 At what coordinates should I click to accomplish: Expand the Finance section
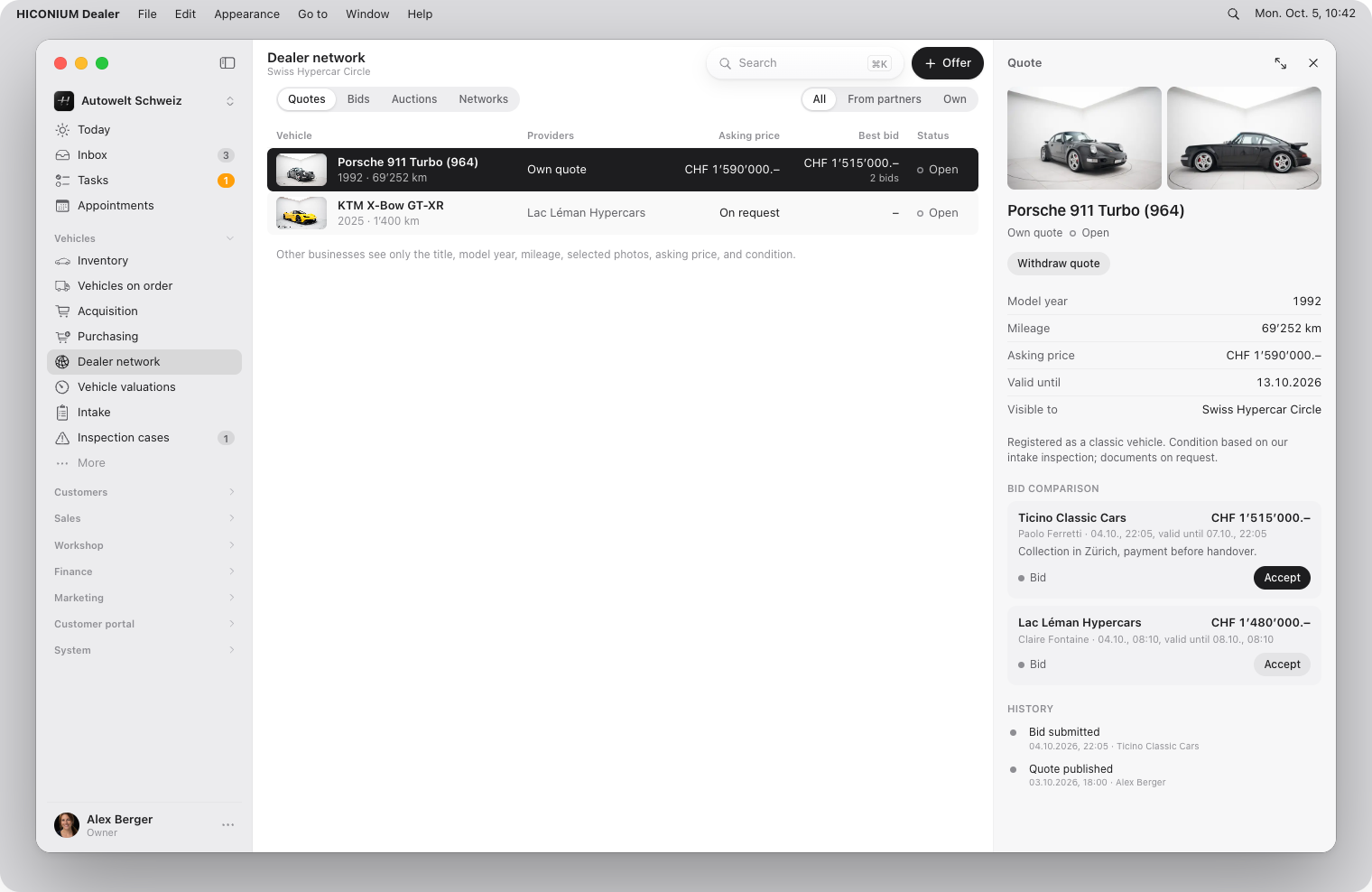pos(144,571)
